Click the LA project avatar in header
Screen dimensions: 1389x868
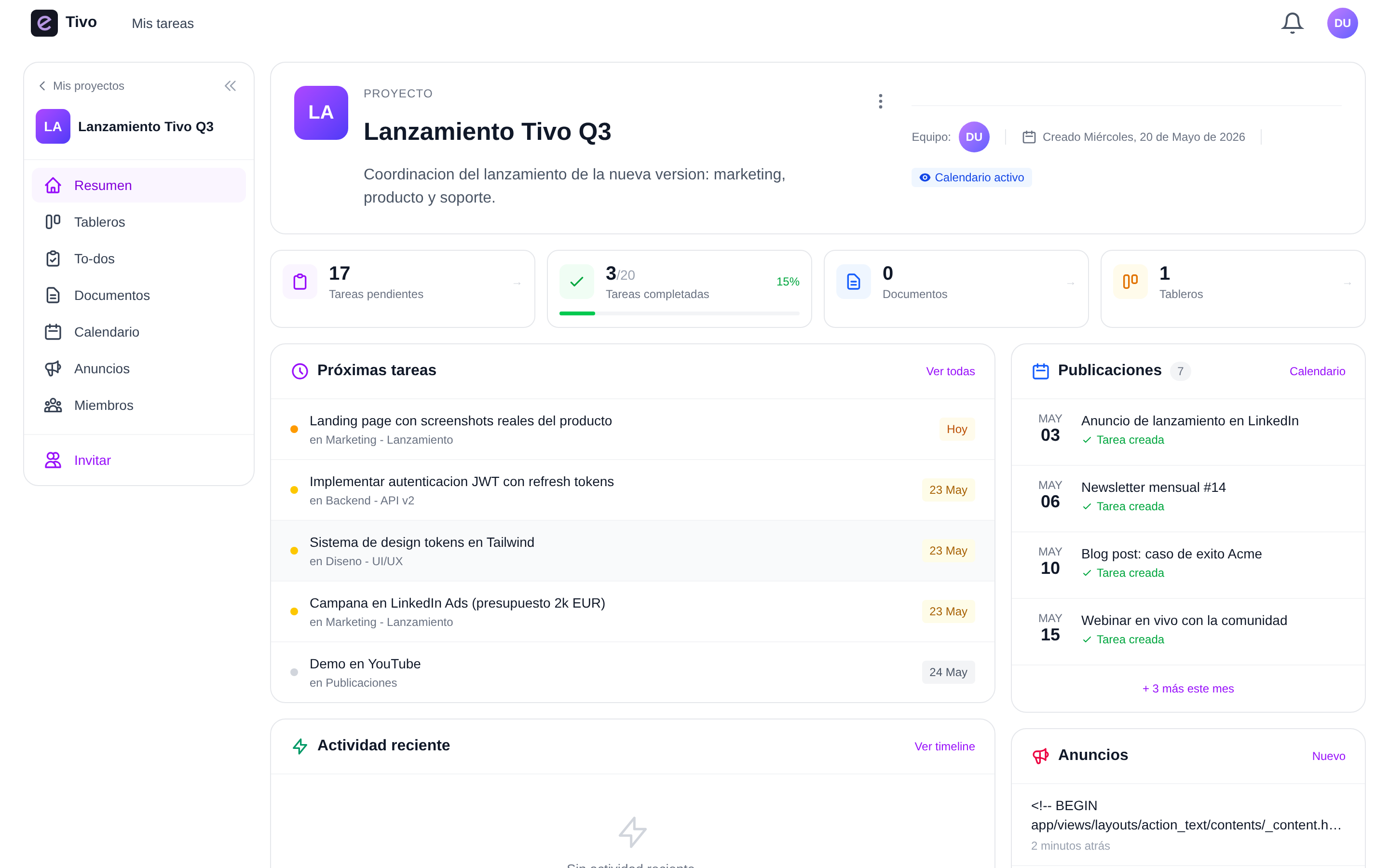click(321, 112)
